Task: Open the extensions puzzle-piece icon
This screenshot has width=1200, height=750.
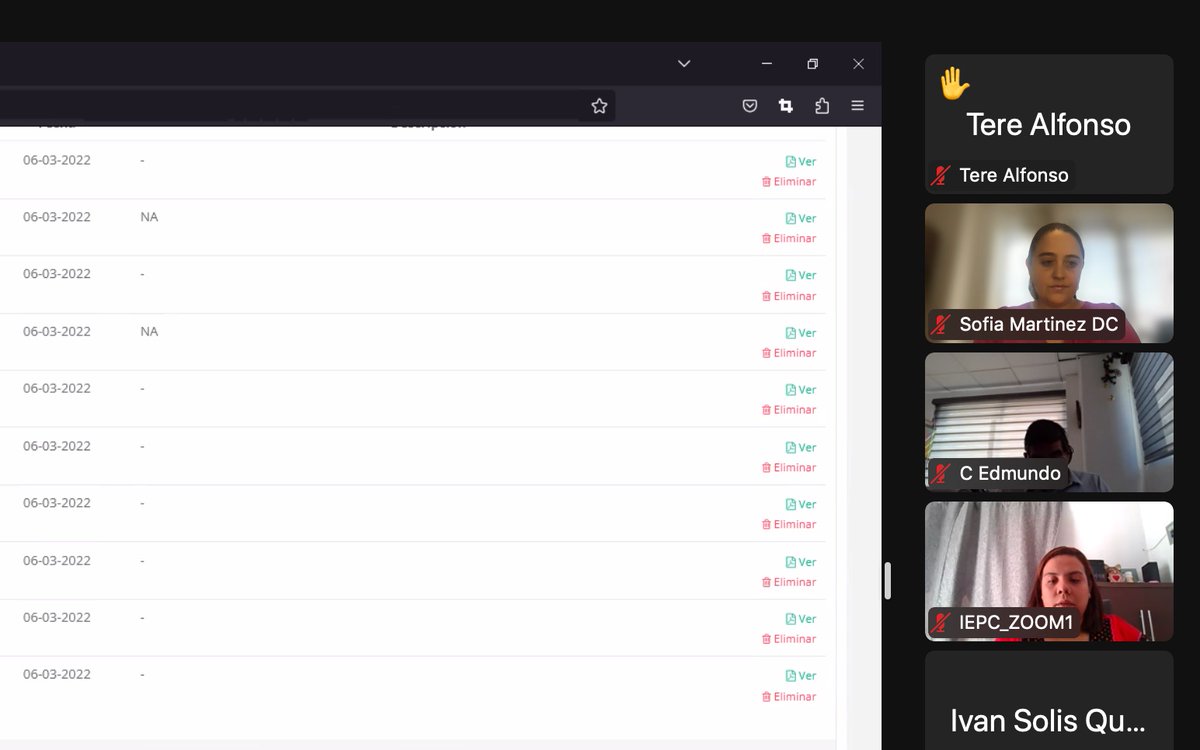Action: tap(822, 106)
